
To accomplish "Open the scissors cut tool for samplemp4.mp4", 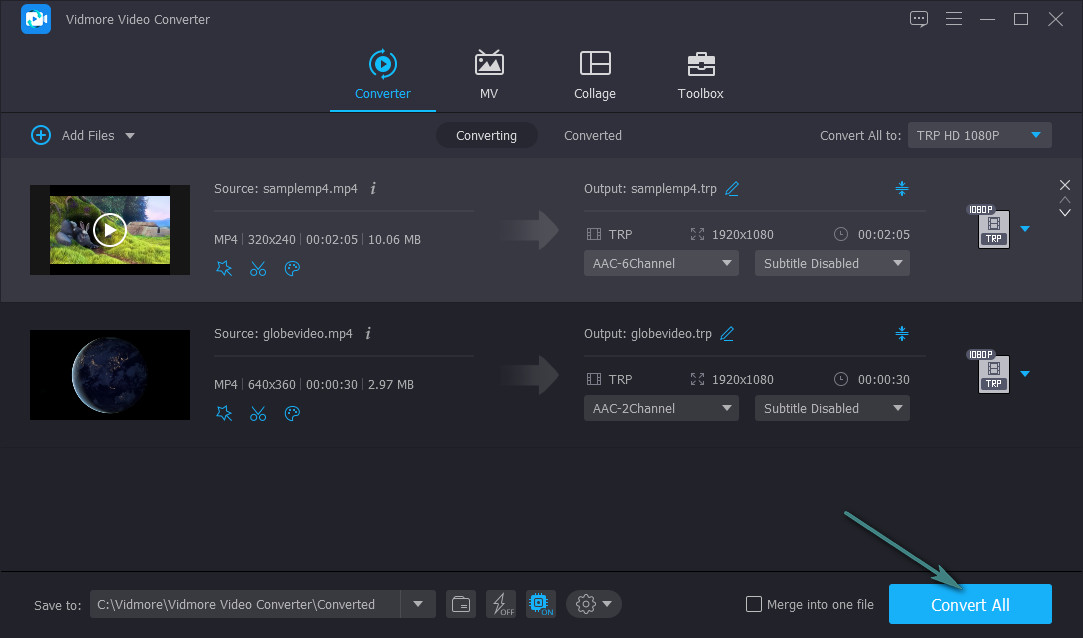I will tap(258, 268).
